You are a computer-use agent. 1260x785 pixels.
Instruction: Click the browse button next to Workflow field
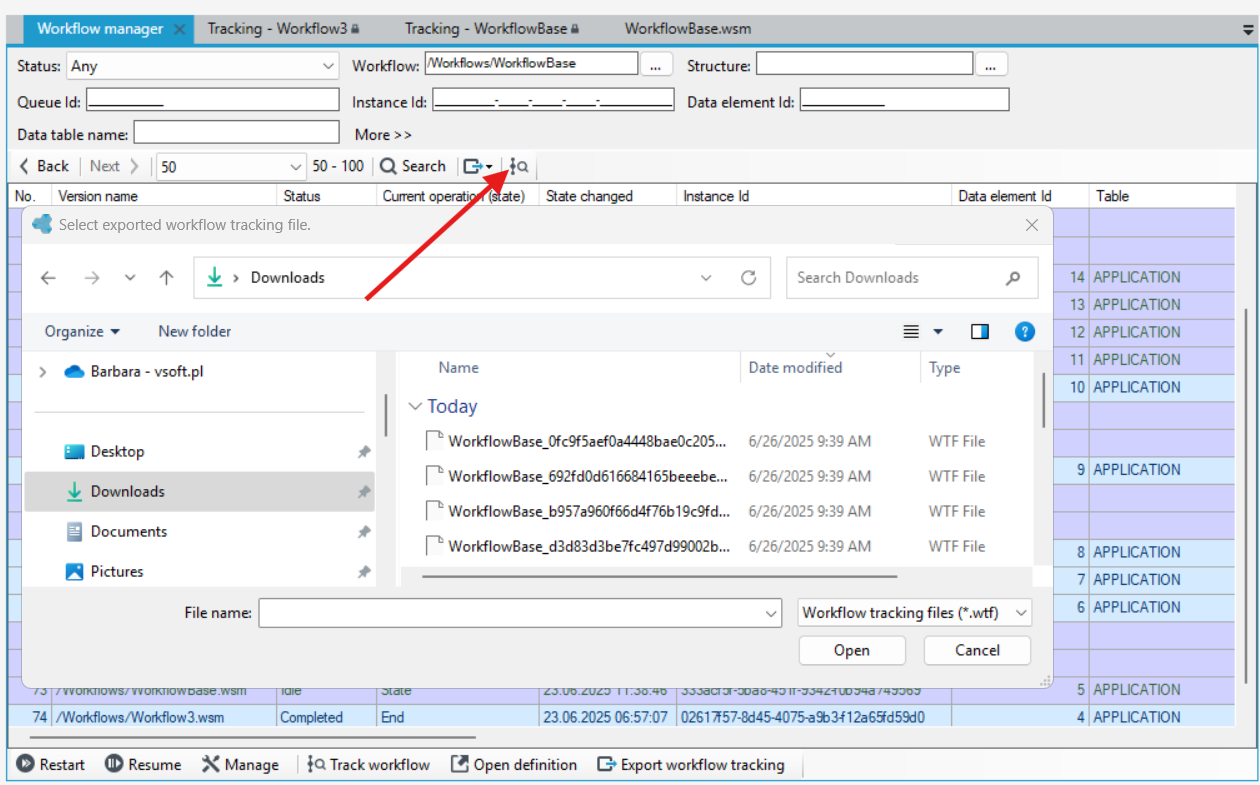pos(655,64)
